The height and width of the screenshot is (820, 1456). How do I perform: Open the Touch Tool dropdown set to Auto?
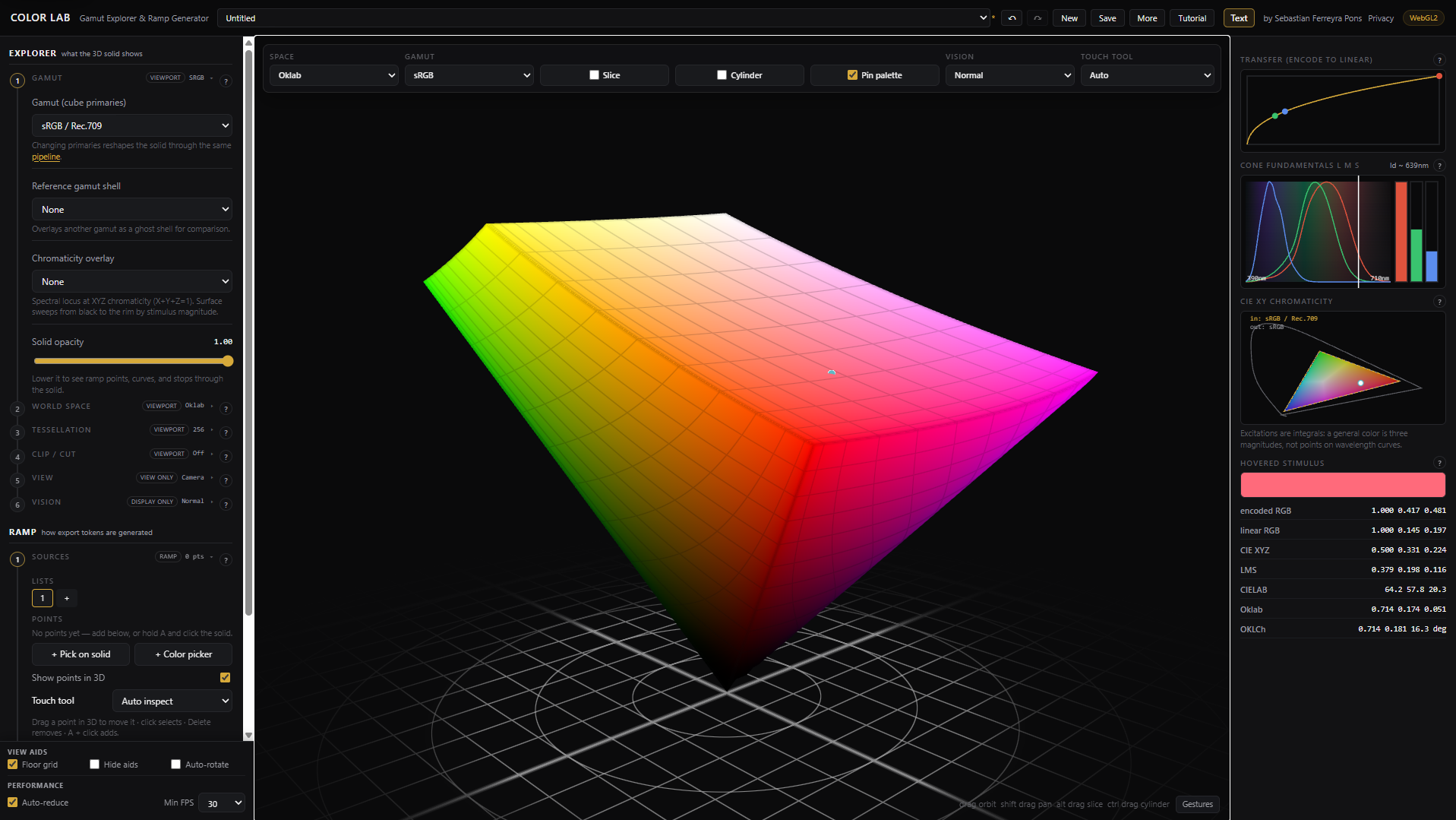click(x=1148, y=75)
